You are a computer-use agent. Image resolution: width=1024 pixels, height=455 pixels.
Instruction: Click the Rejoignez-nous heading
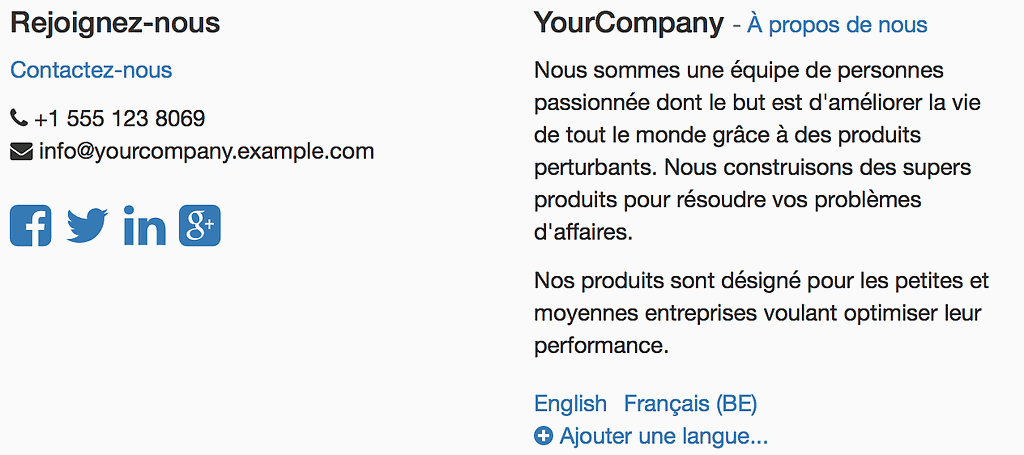tap(115, 23)
